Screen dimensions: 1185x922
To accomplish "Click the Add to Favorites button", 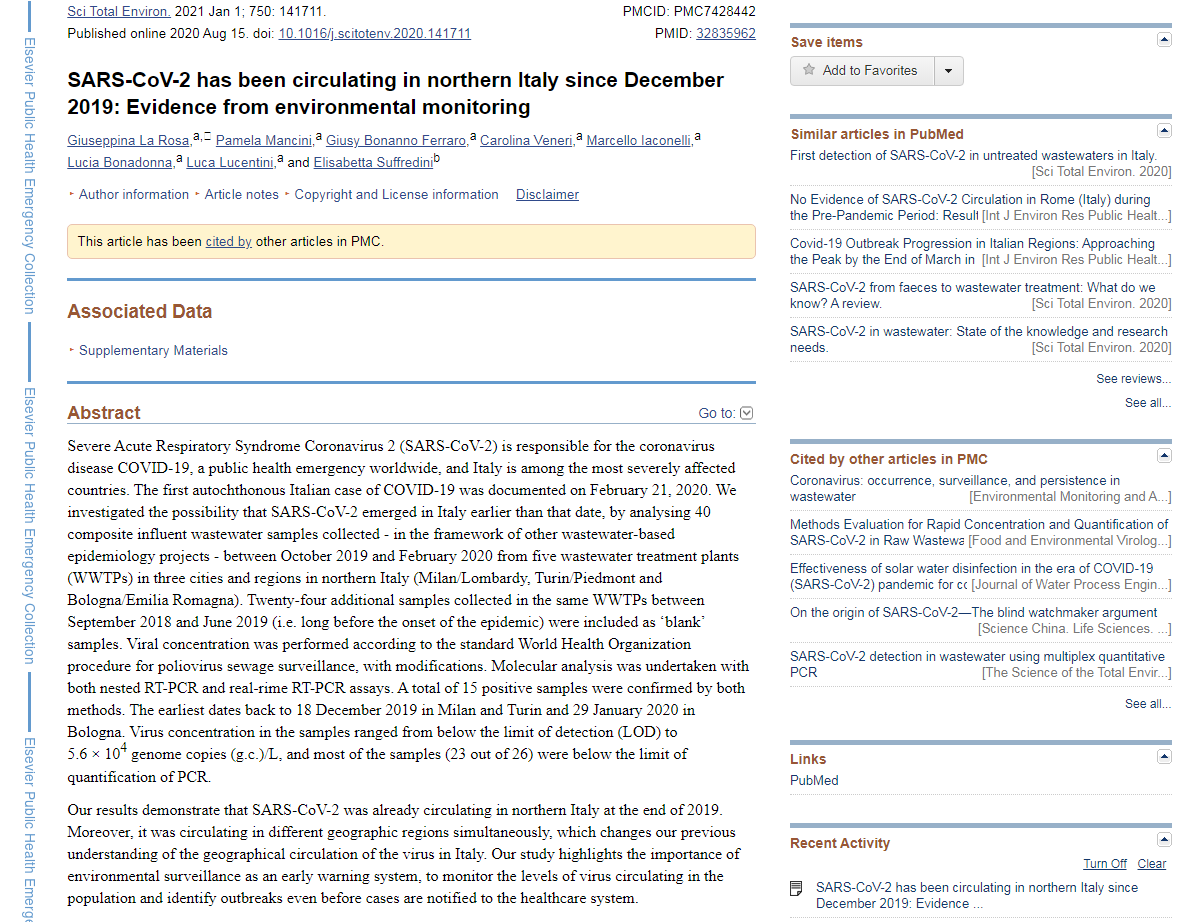I will [862, 71].
